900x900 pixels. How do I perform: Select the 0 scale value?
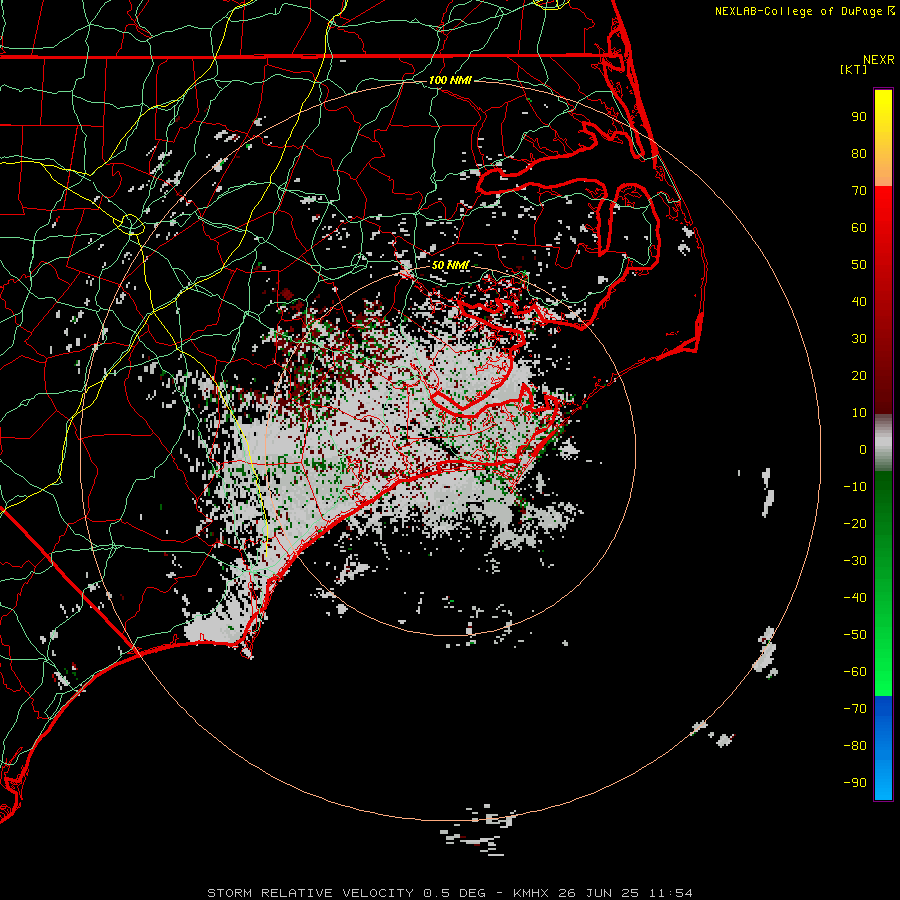863,450
